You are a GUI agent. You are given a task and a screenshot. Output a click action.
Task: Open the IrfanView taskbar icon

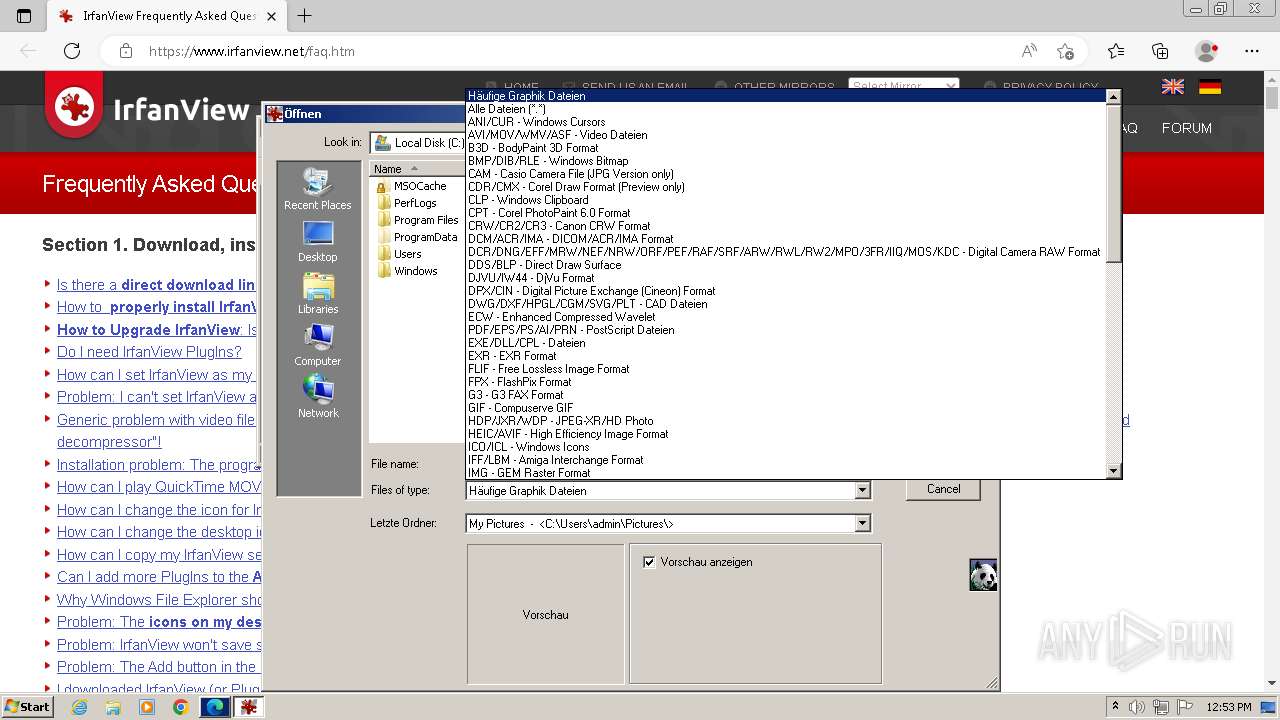249,707
